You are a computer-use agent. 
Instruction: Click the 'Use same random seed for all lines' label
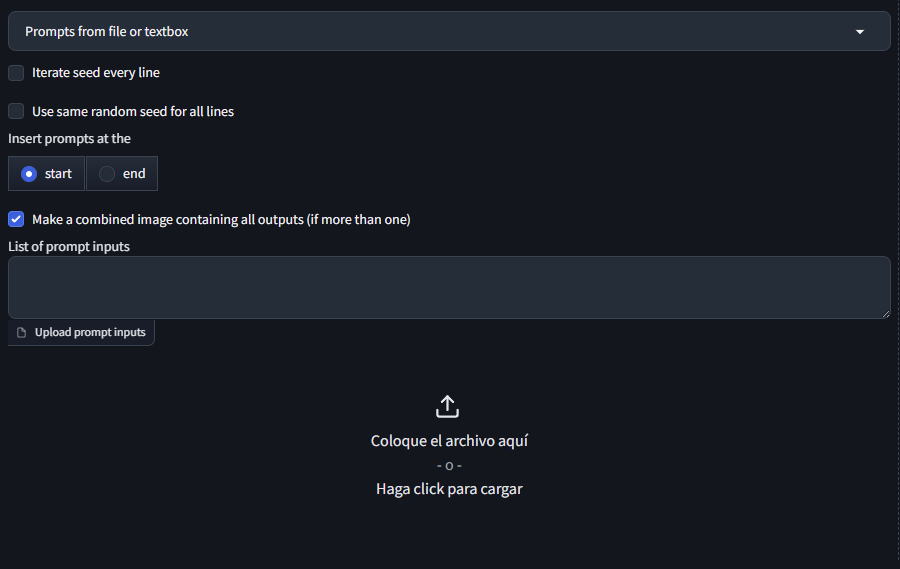point(133,111)
